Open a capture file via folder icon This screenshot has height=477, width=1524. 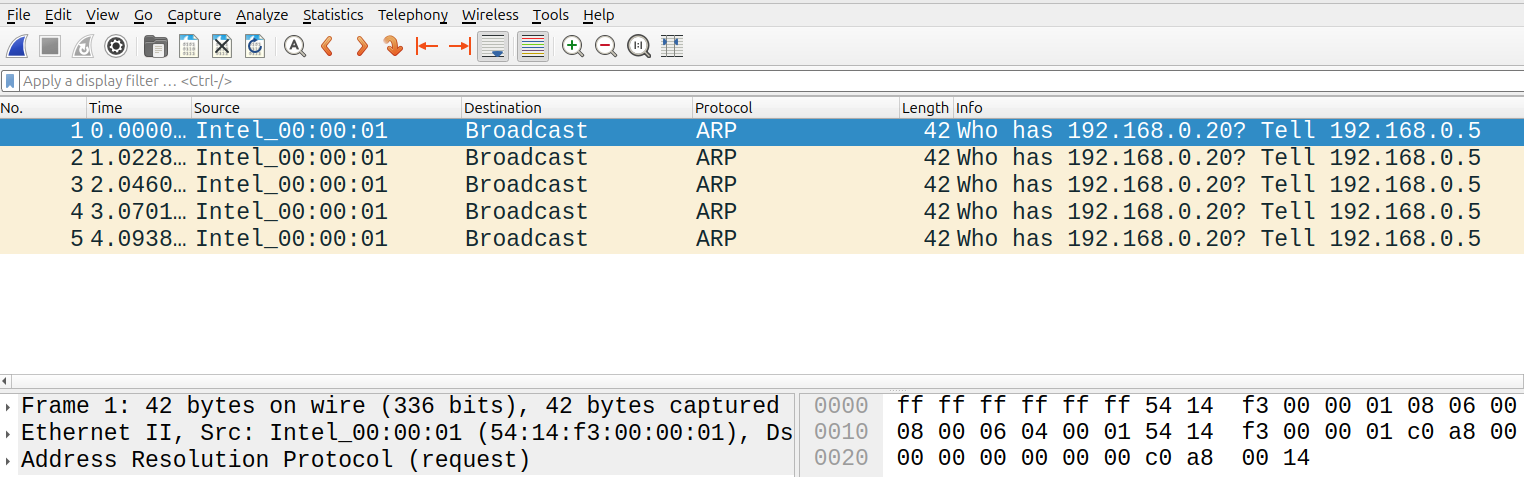(x=156, y=46)
